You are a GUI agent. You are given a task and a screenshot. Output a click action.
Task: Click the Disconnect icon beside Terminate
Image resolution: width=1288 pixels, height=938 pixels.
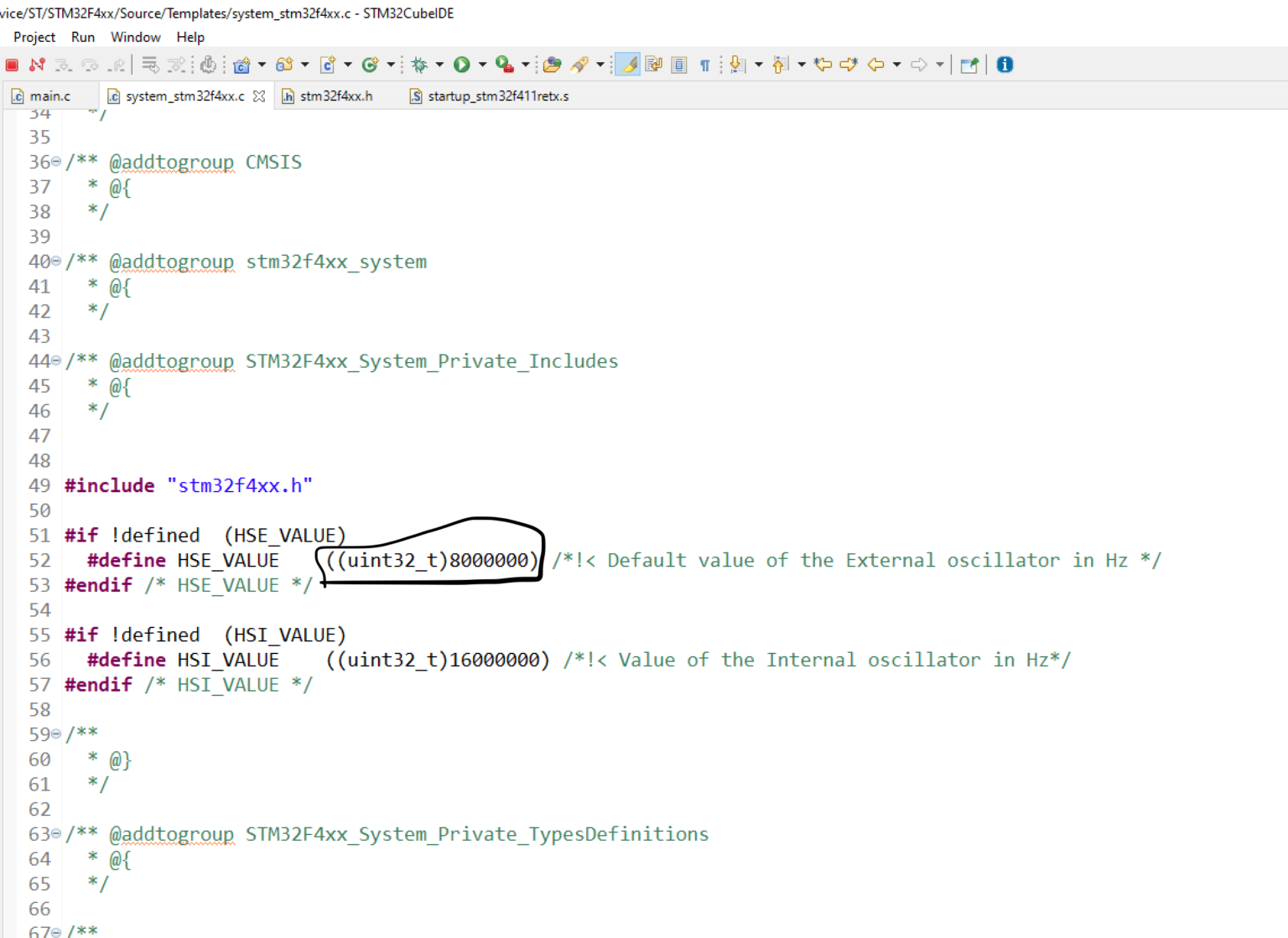[37, 65]
